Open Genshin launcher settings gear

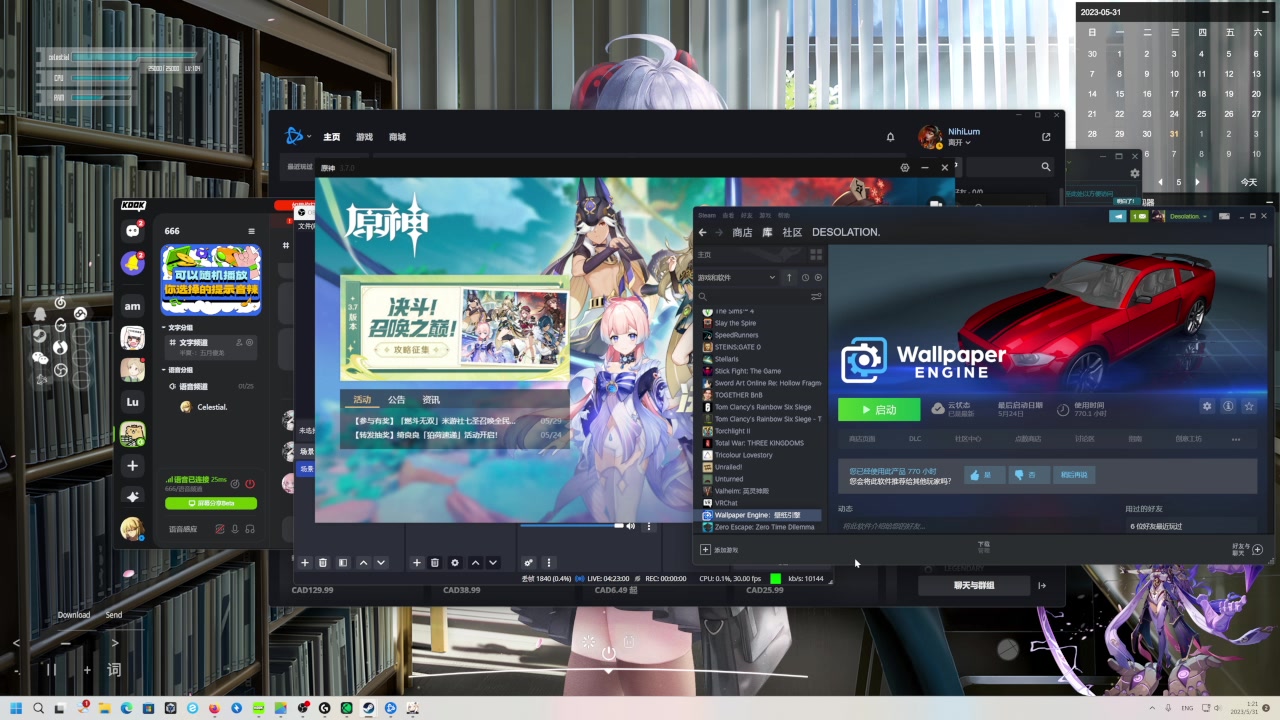[x=905, y=168]
